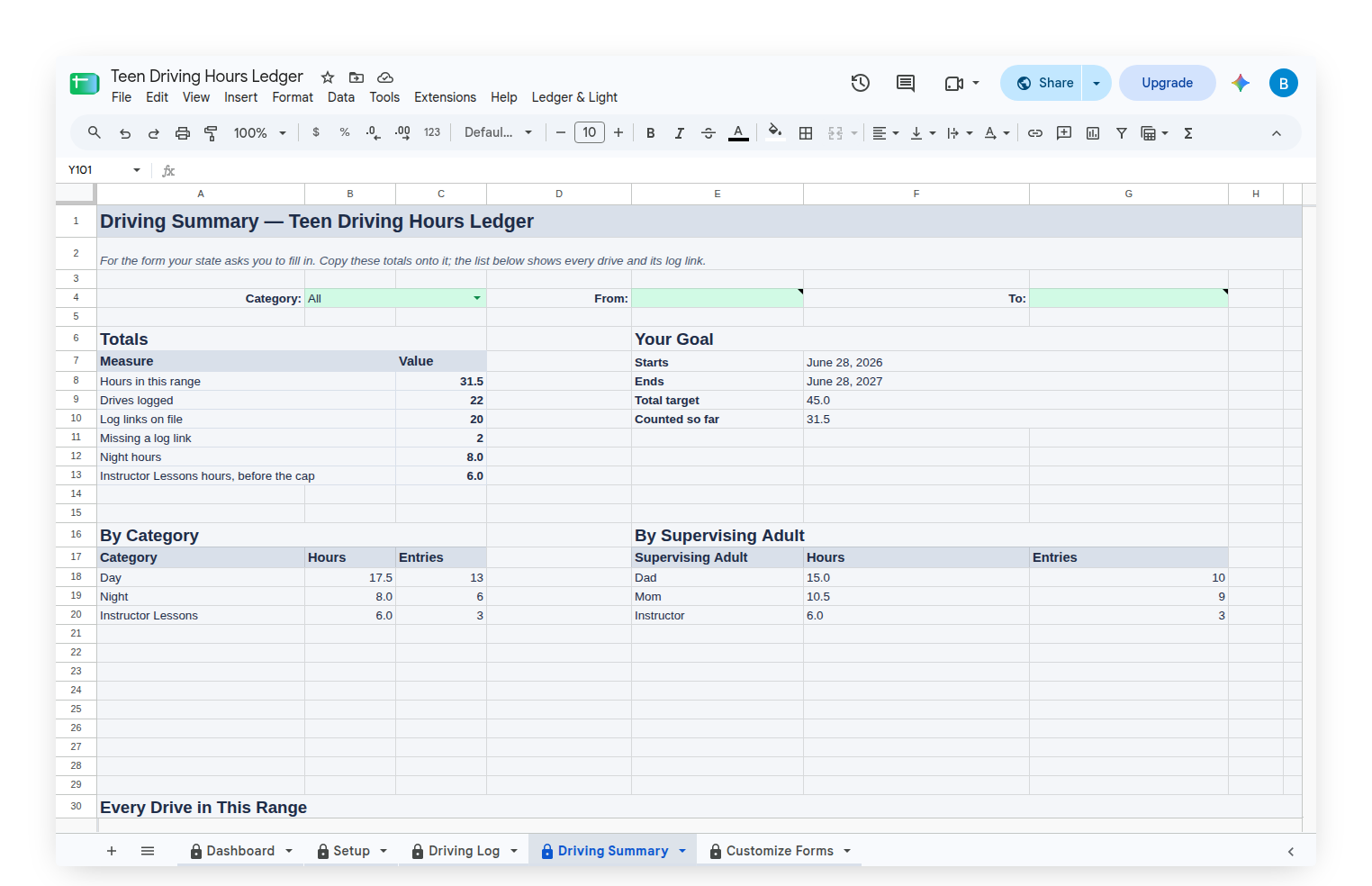Activate the paint format tool
Viewport: 1372px width, 886px height.
[212, 133]
